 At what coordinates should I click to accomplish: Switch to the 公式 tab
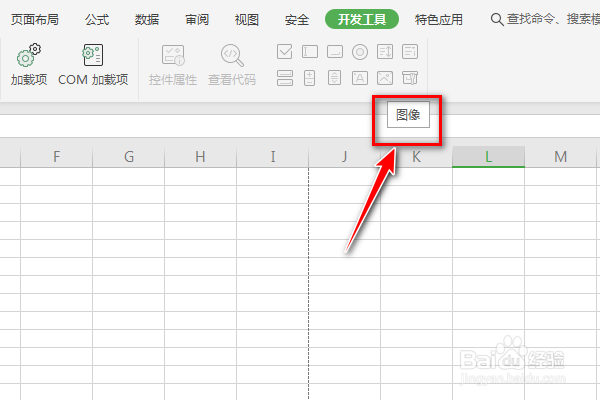coord(97,19)
